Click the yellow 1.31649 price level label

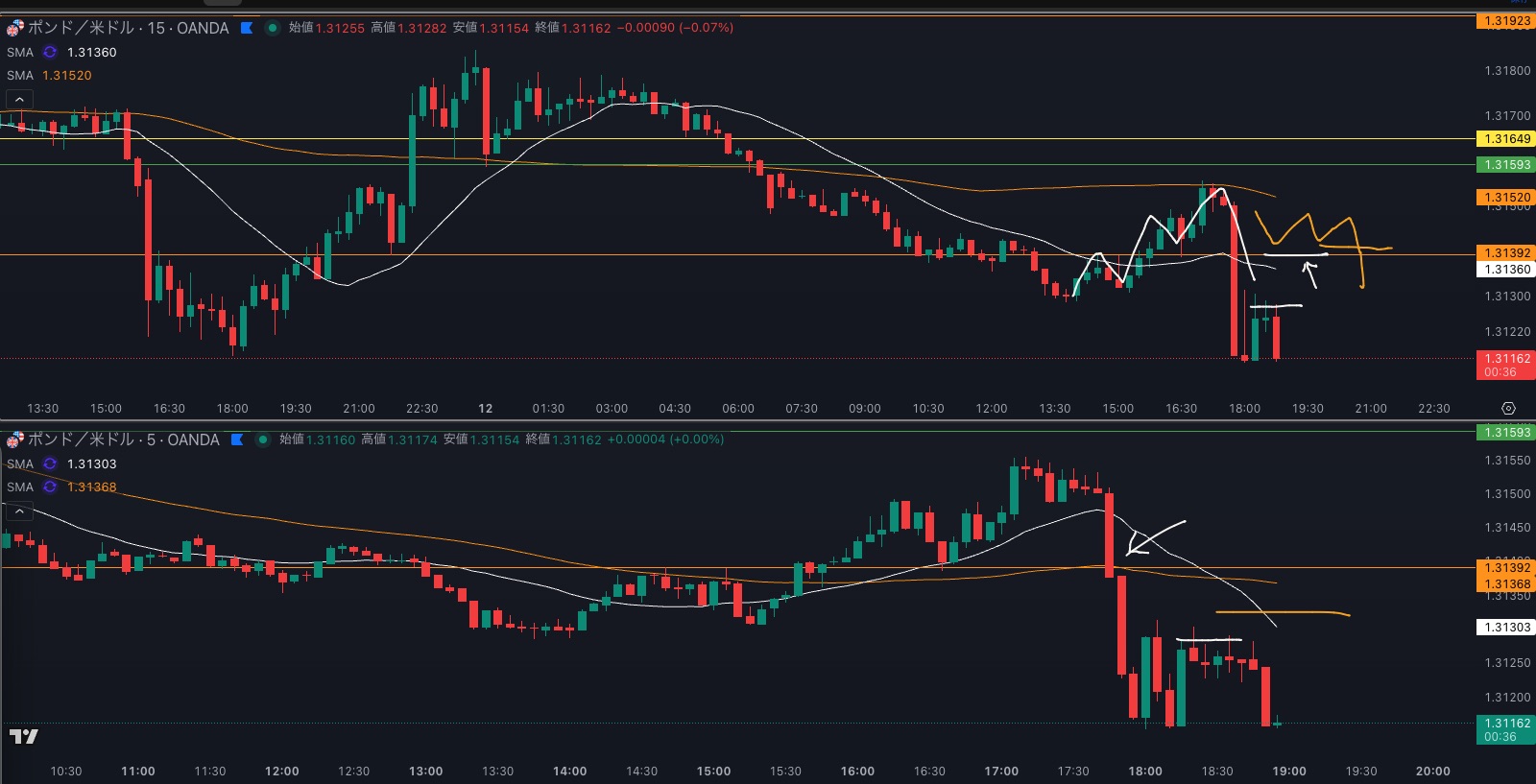point(1505,139)
